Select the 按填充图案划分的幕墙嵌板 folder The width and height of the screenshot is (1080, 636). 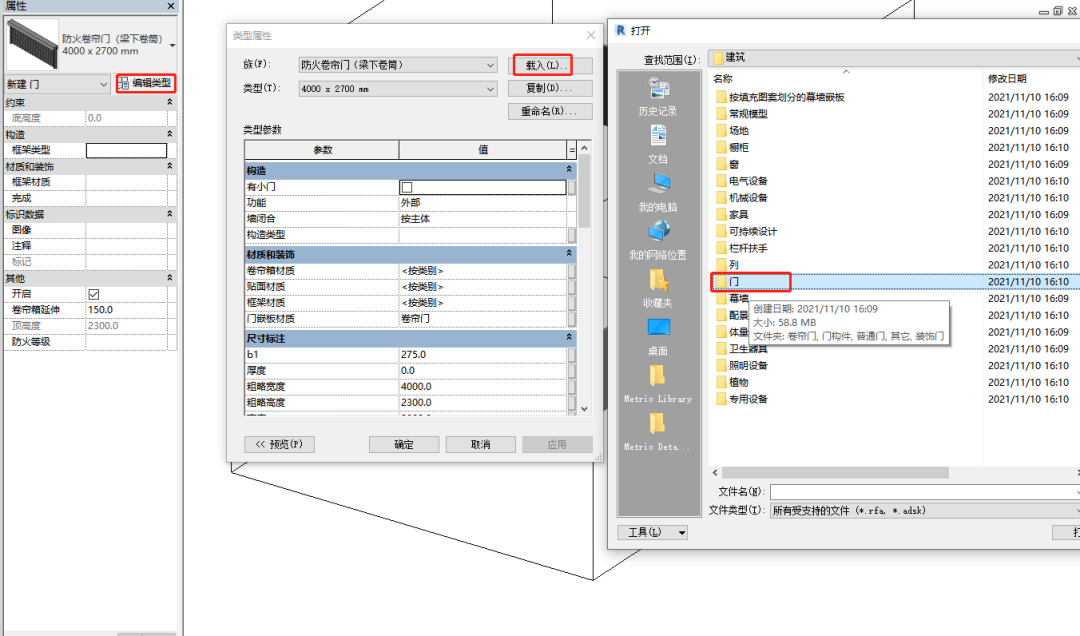pyautogui.click(x=780, y=97)
